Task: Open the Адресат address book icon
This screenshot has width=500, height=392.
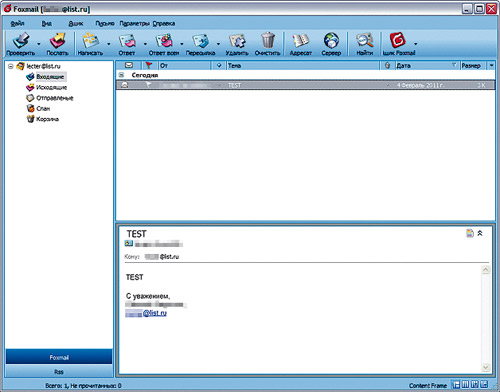Action: click(x=301, y=41)
